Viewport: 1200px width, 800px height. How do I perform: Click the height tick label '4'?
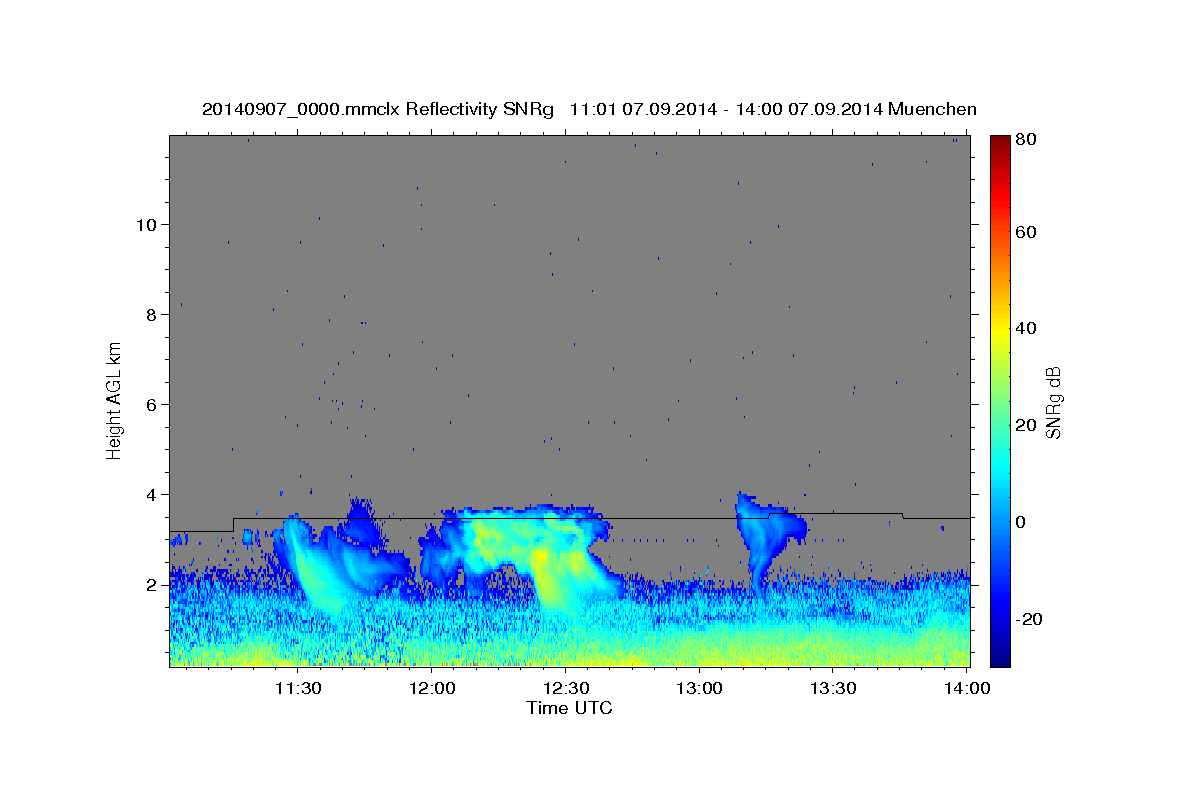[x=152, y=494]
